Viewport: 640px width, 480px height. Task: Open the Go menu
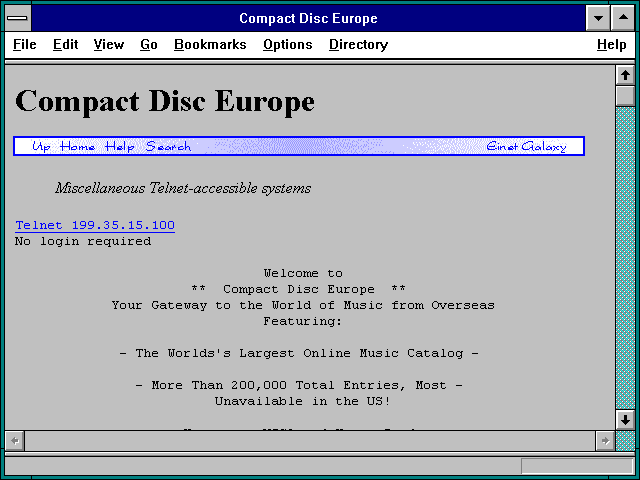(149, 44)
